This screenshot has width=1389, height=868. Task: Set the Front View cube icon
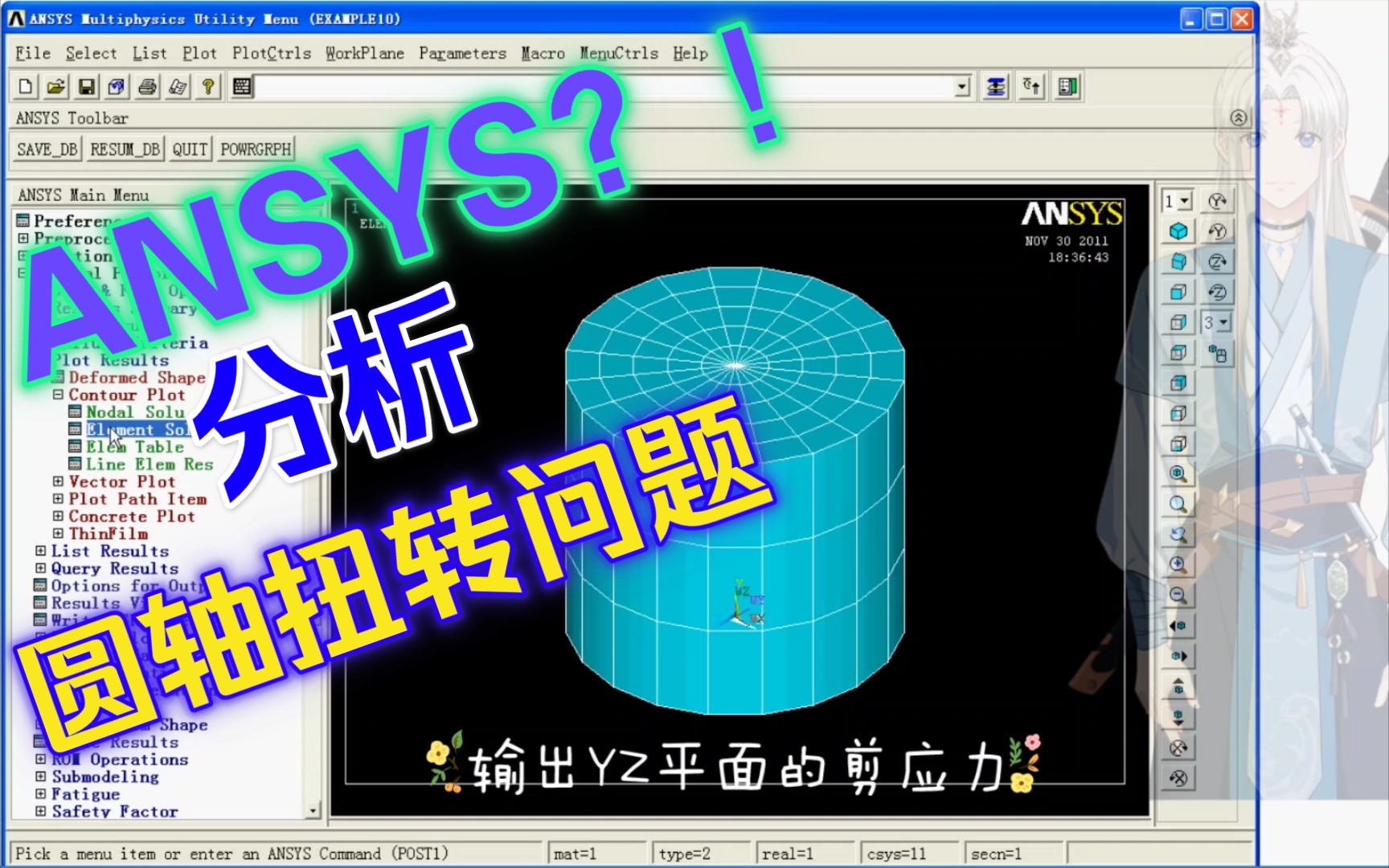point(1178,293)
